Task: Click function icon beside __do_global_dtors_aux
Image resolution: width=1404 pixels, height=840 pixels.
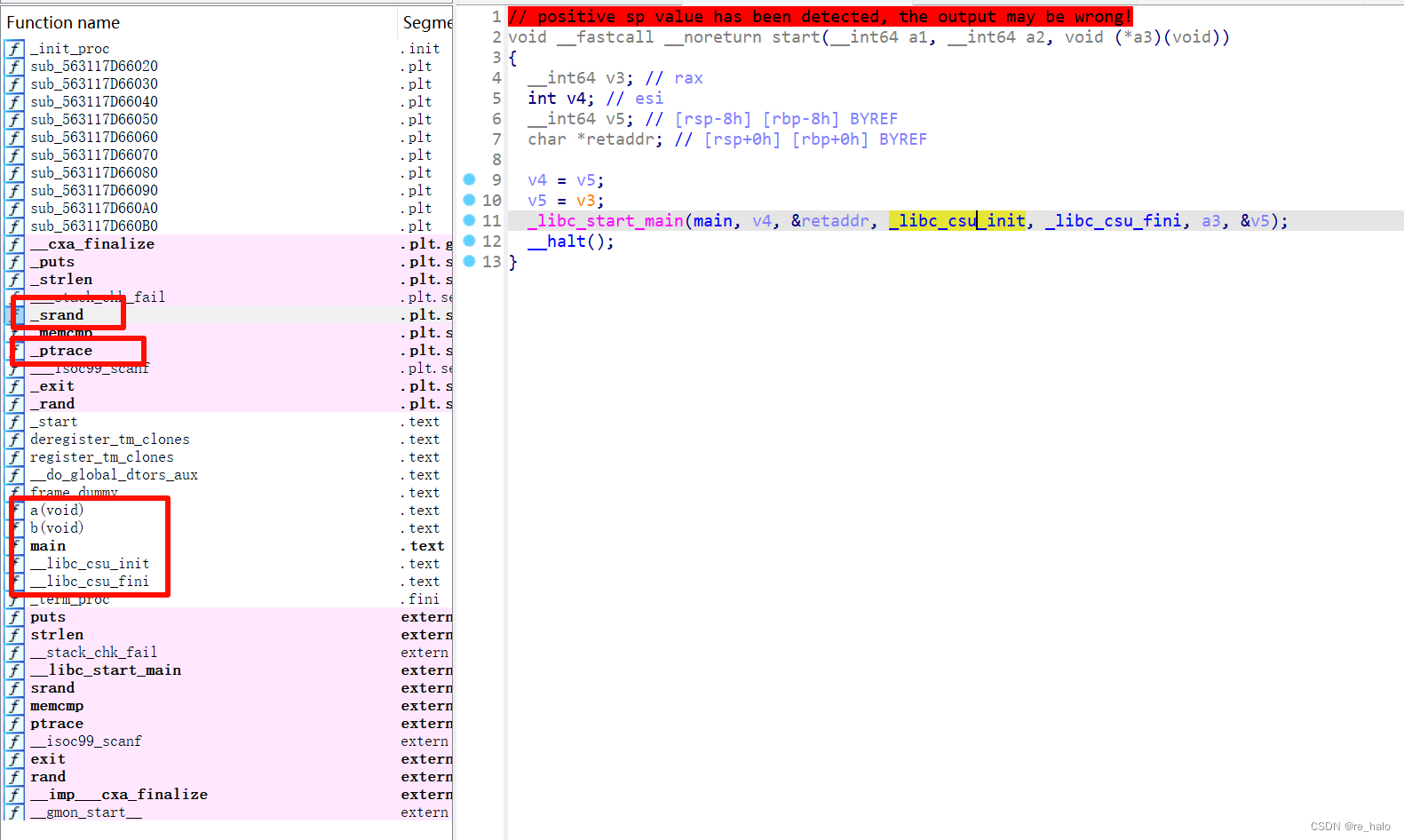Action: point(14,475)
